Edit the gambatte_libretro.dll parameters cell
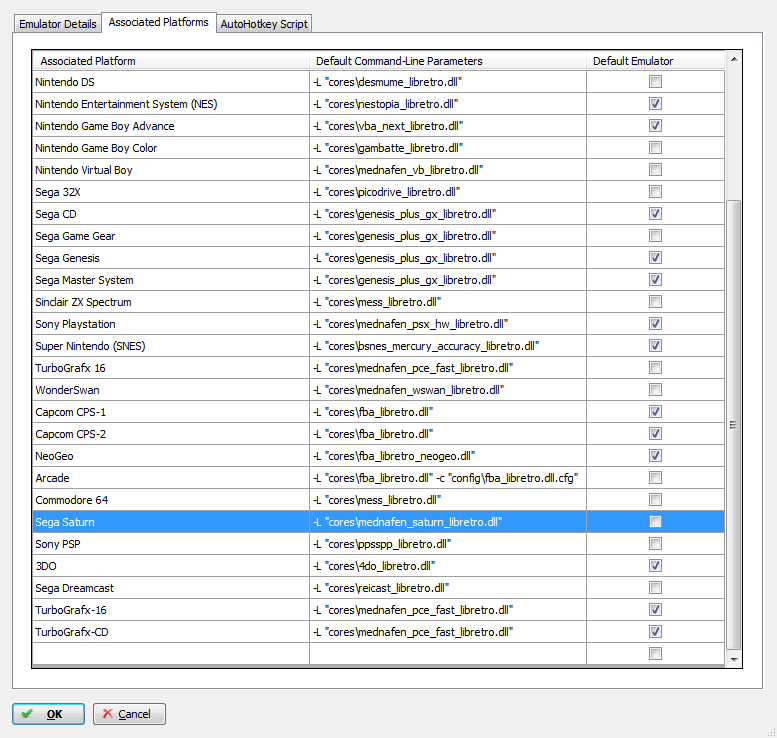This screenshot has height=738, width=777. pos(448,148)
